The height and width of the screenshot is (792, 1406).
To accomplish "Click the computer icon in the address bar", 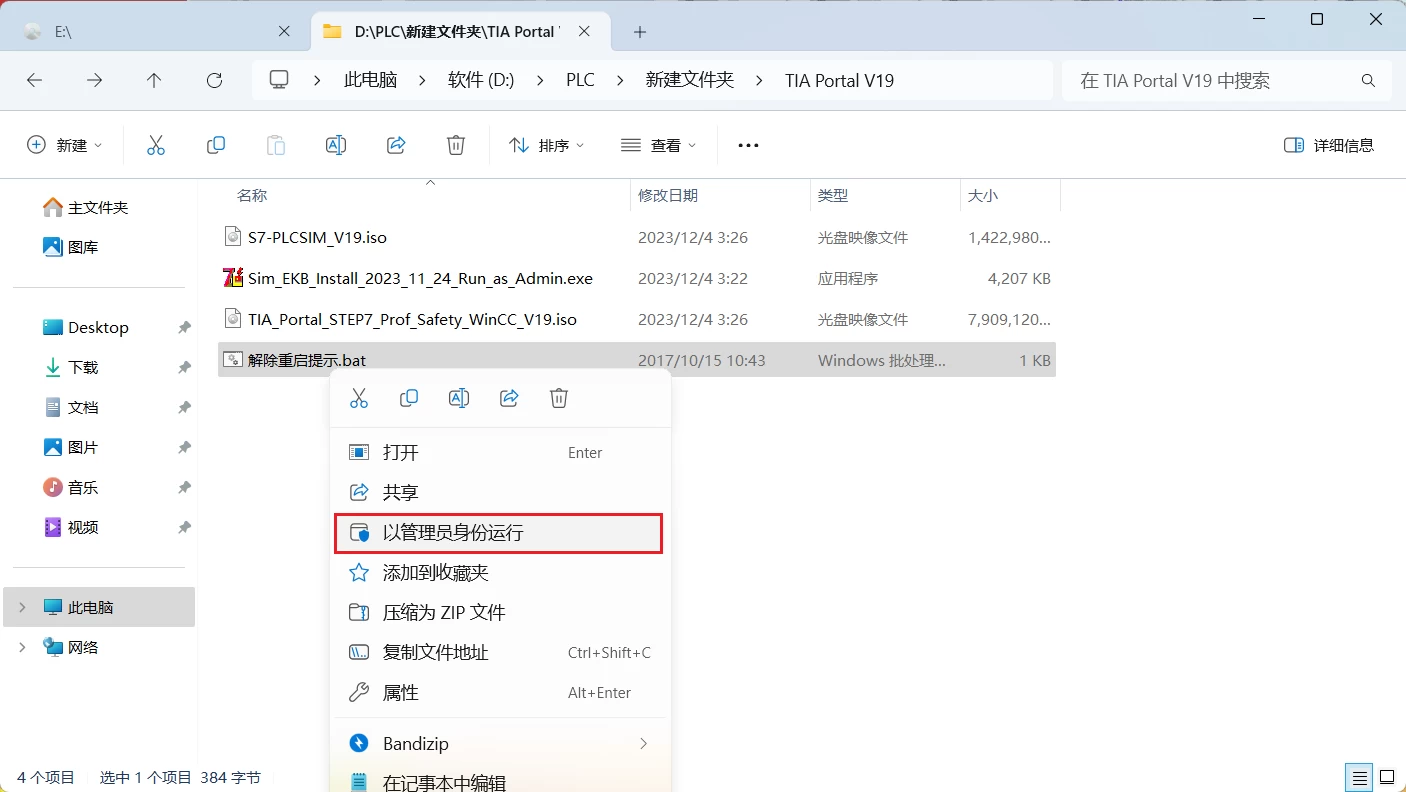I will point(279,80).
